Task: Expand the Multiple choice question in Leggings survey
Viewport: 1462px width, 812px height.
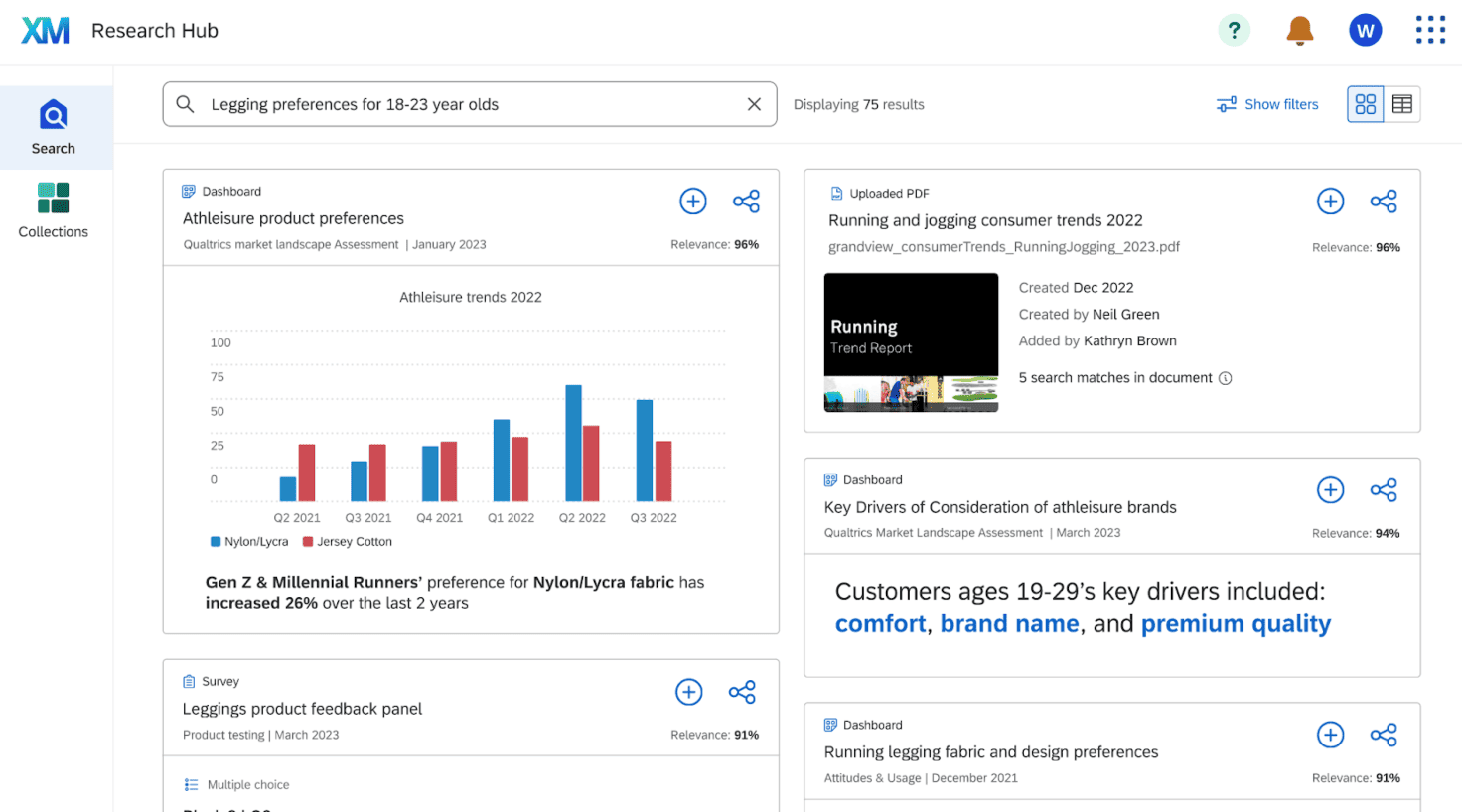Action: pyautogui.click(x=246, y=784)
